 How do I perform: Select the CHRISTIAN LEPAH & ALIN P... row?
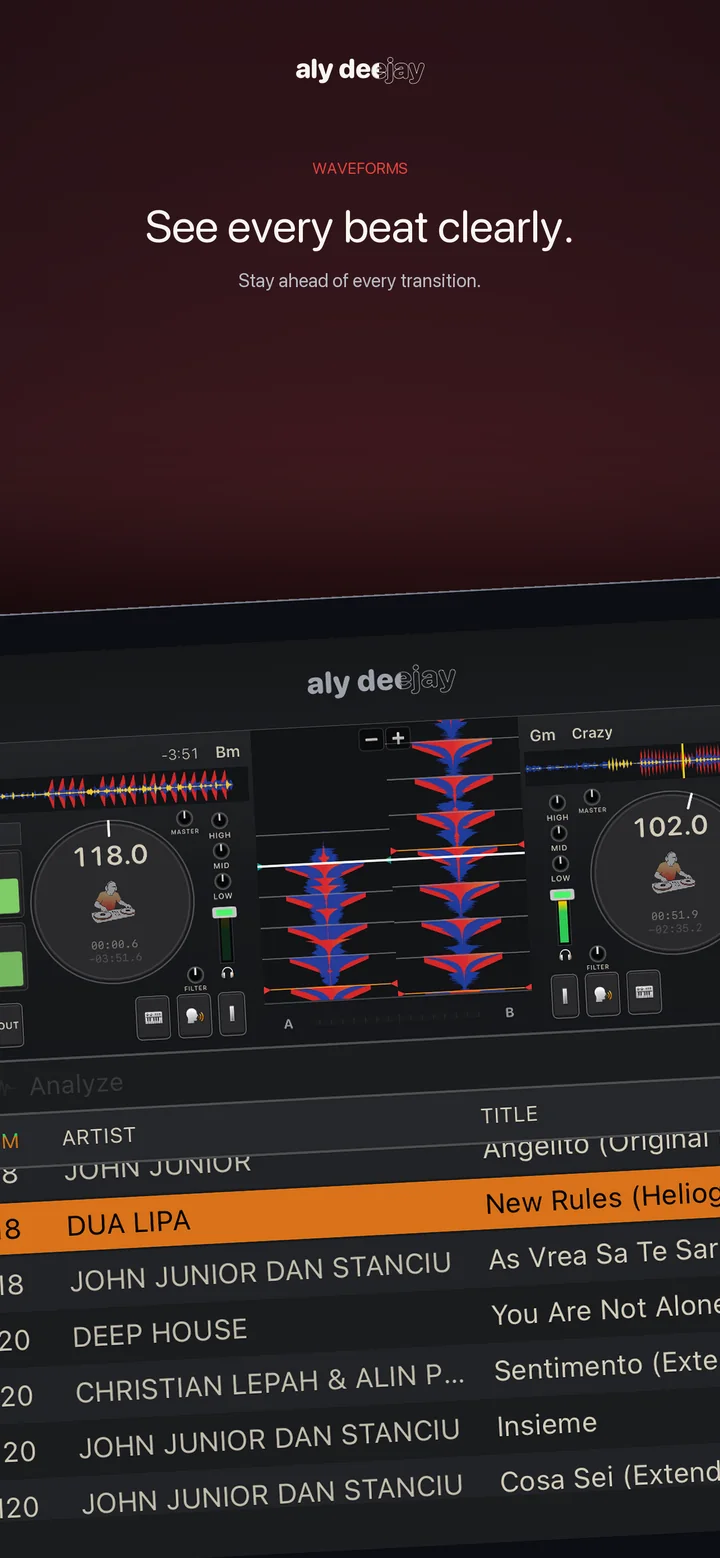[x=270, y=1384]
